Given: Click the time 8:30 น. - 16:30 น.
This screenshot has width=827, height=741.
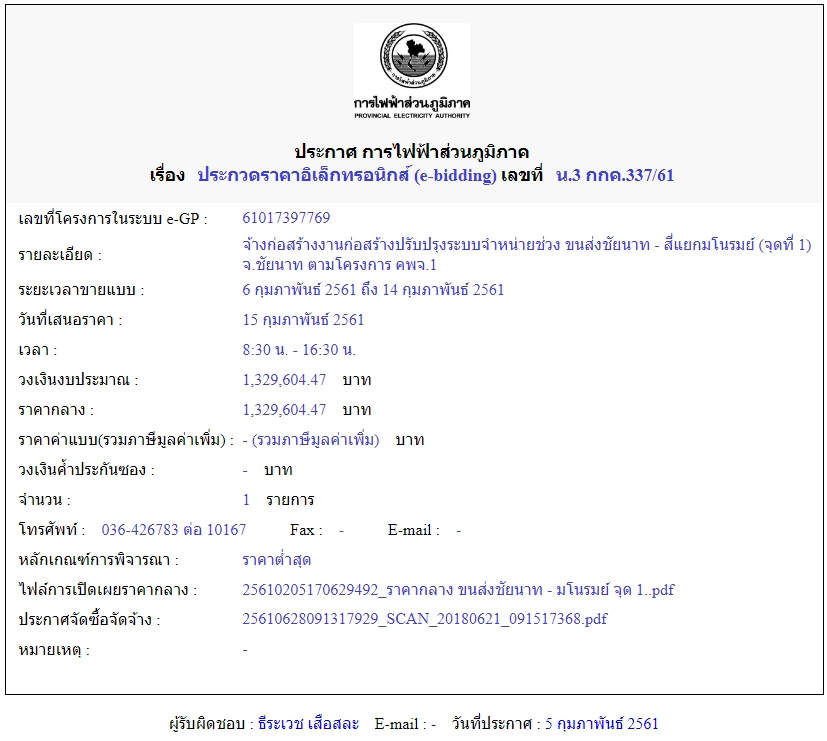Looking at the screenshot, I should pyautogui.click(x=299, y=350).
